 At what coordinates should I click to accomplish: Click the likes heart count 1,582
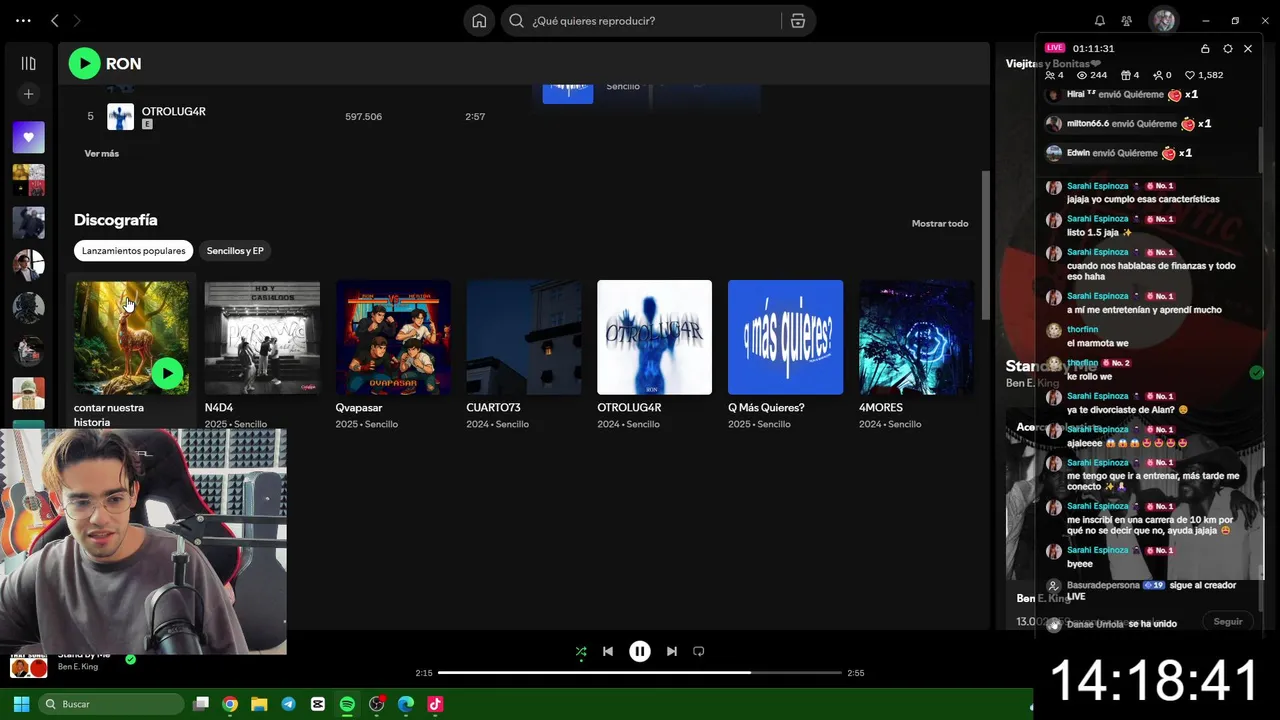(x=1204, y=75)
